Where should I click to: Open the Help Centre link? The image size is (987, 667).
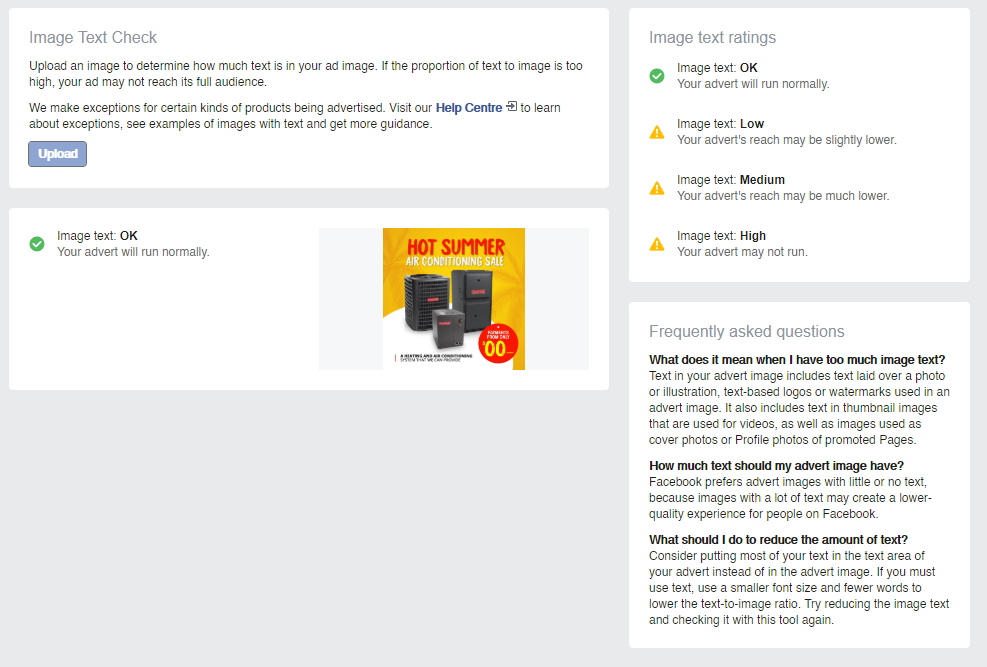click(x=469, y=108)
